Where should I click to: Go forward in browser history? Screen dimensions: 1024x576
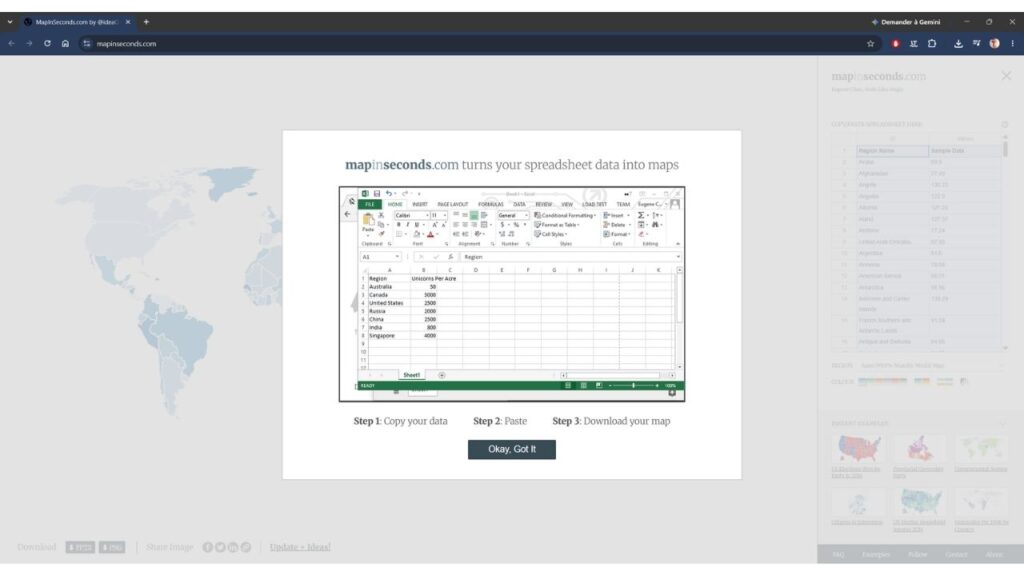(x=29, y=44)
